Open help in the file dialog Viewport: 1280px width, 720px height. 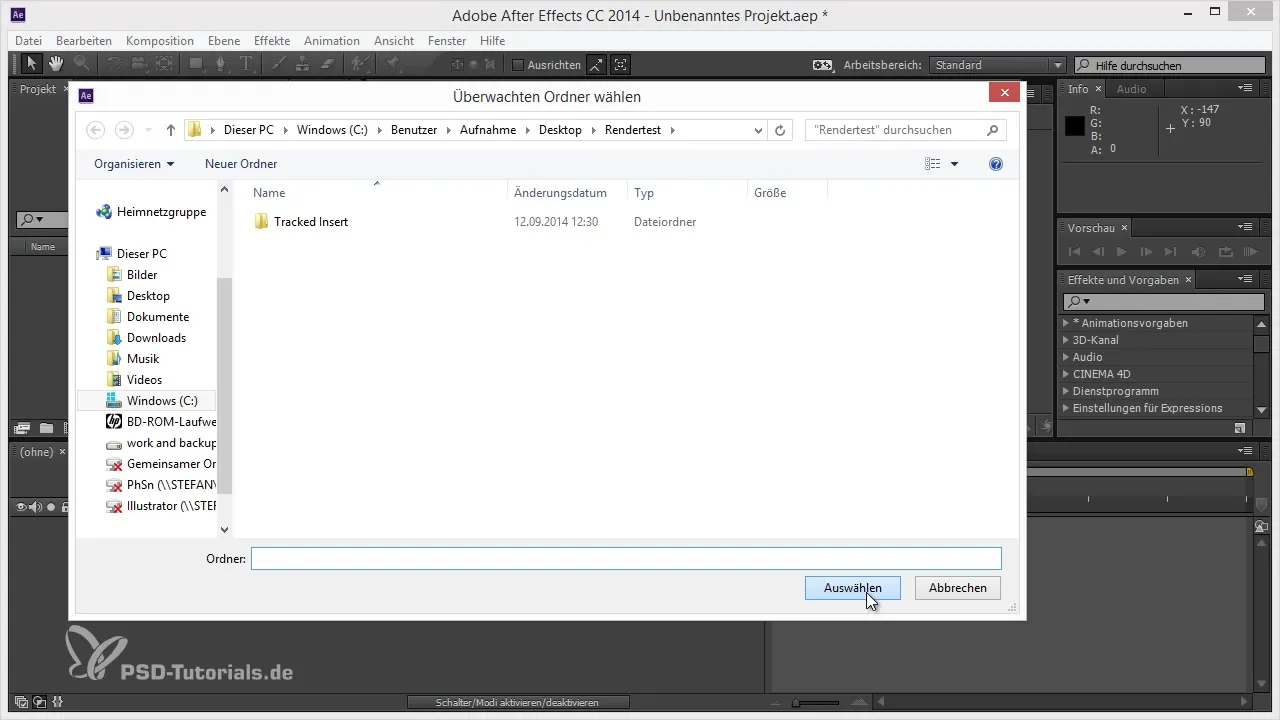click(995, 164)
